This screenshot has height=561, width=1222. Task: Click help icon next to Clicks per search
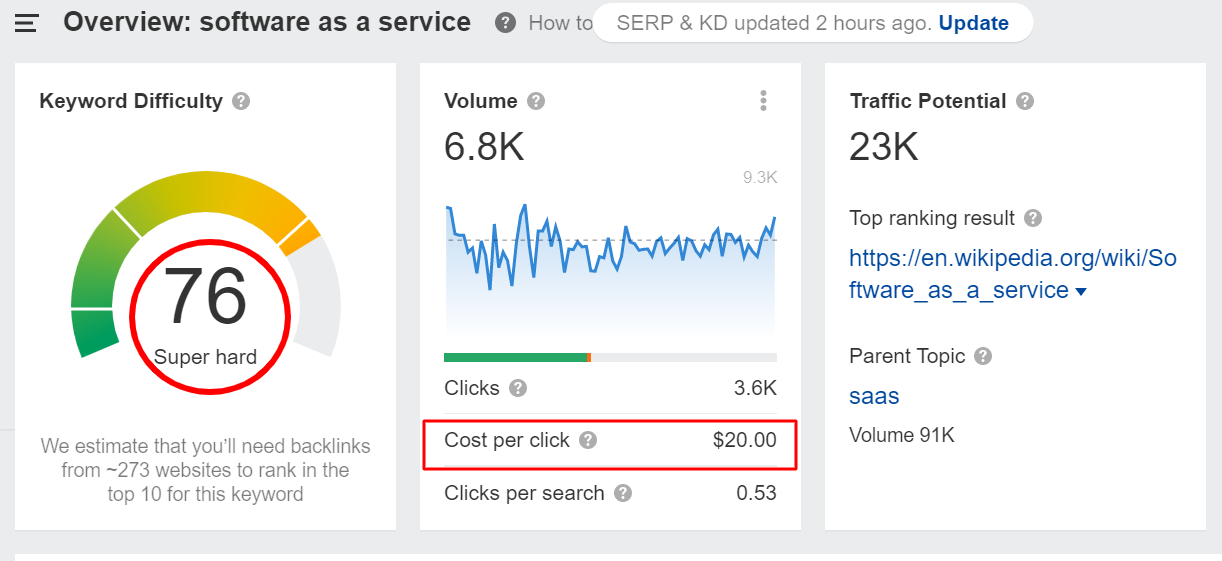tap(623, 493)
